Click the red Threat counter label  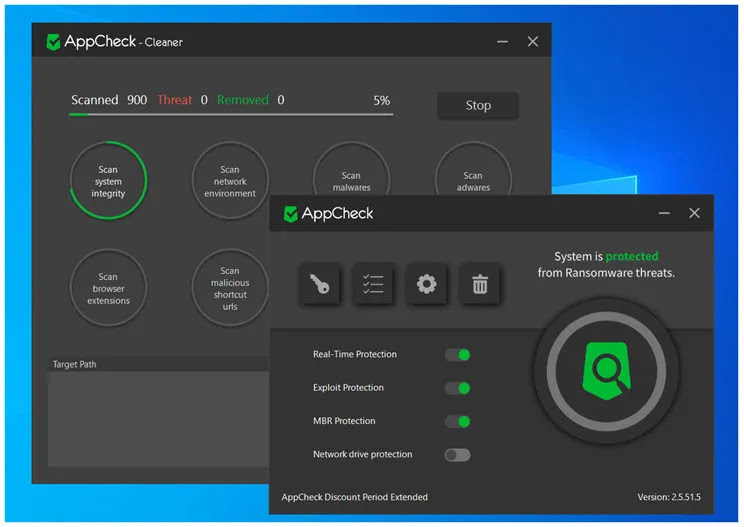click(175, 100)
